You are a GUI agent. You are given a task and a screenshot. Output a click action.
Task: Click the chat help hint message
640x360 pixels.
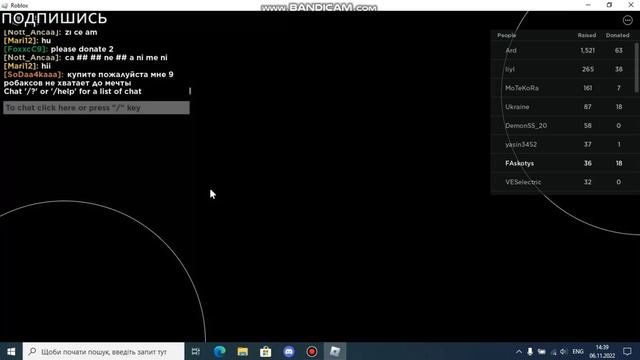73,91
